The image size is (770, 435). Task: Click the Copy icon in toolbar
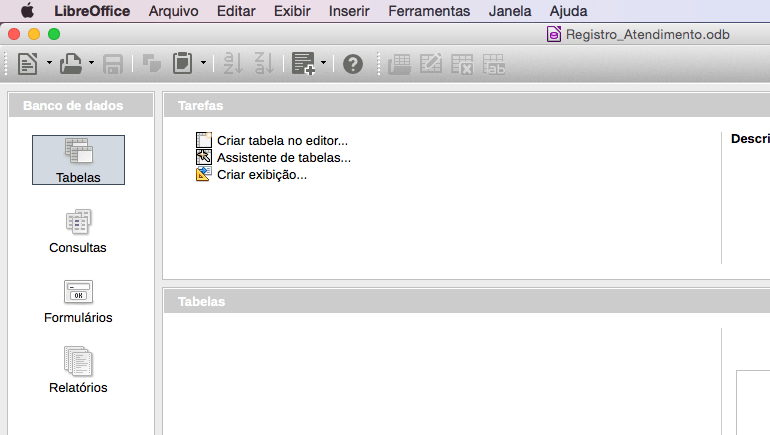151,64
